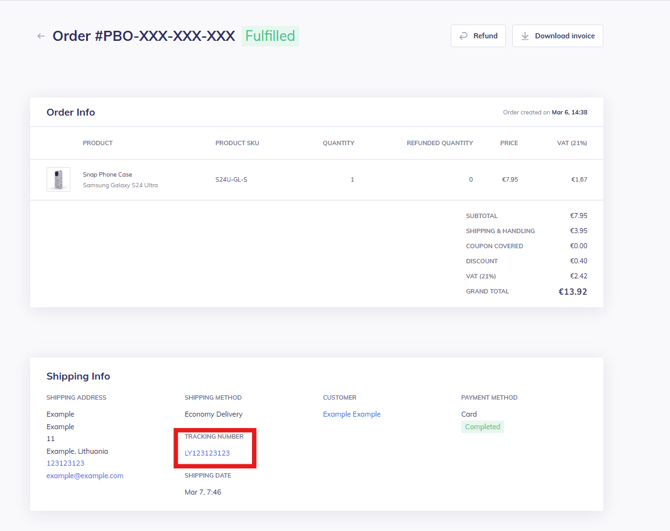The width and height of the screenshot is (670, 531).
Task: Click the green Fulfilled status badge
Action: point(270,36)
